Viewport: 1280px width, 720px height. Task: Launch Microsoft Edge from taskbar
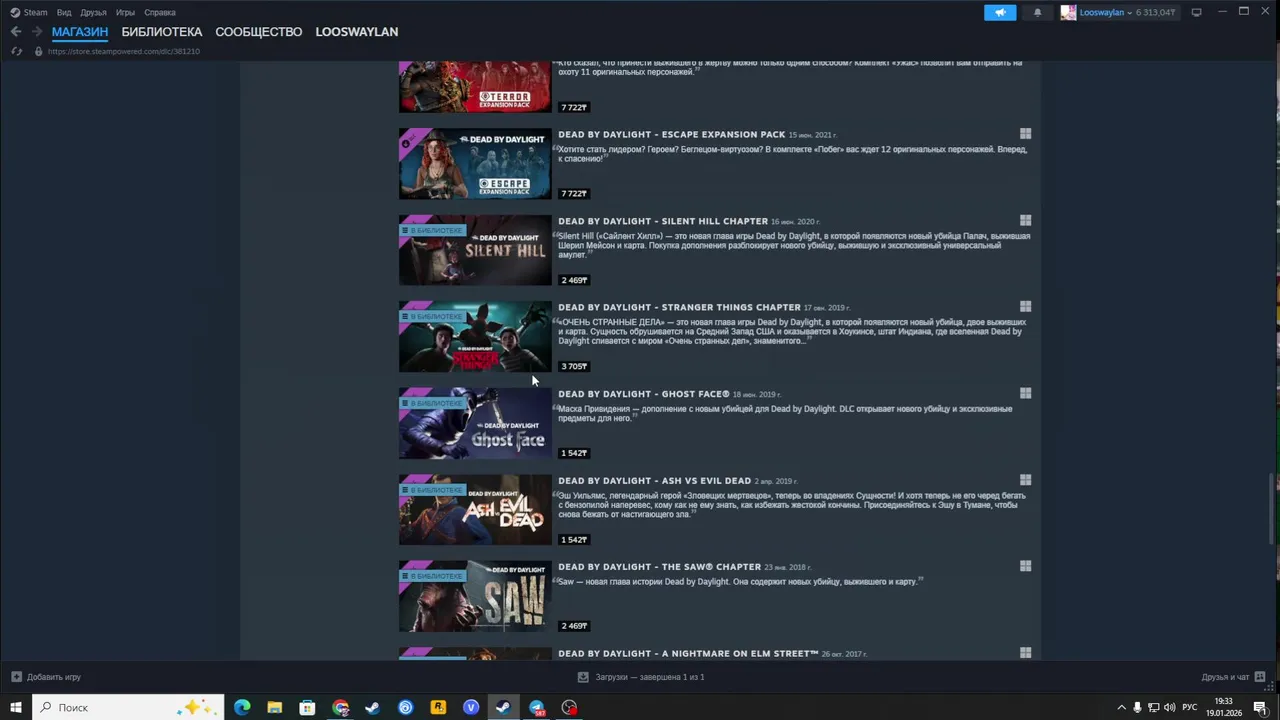242,707
